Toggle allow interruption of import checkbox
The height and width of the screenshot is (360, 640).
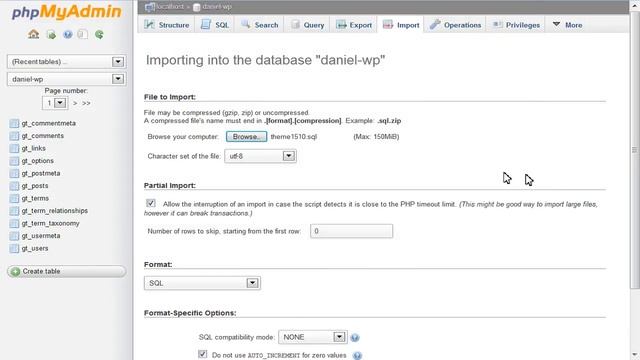coord(151,203)
